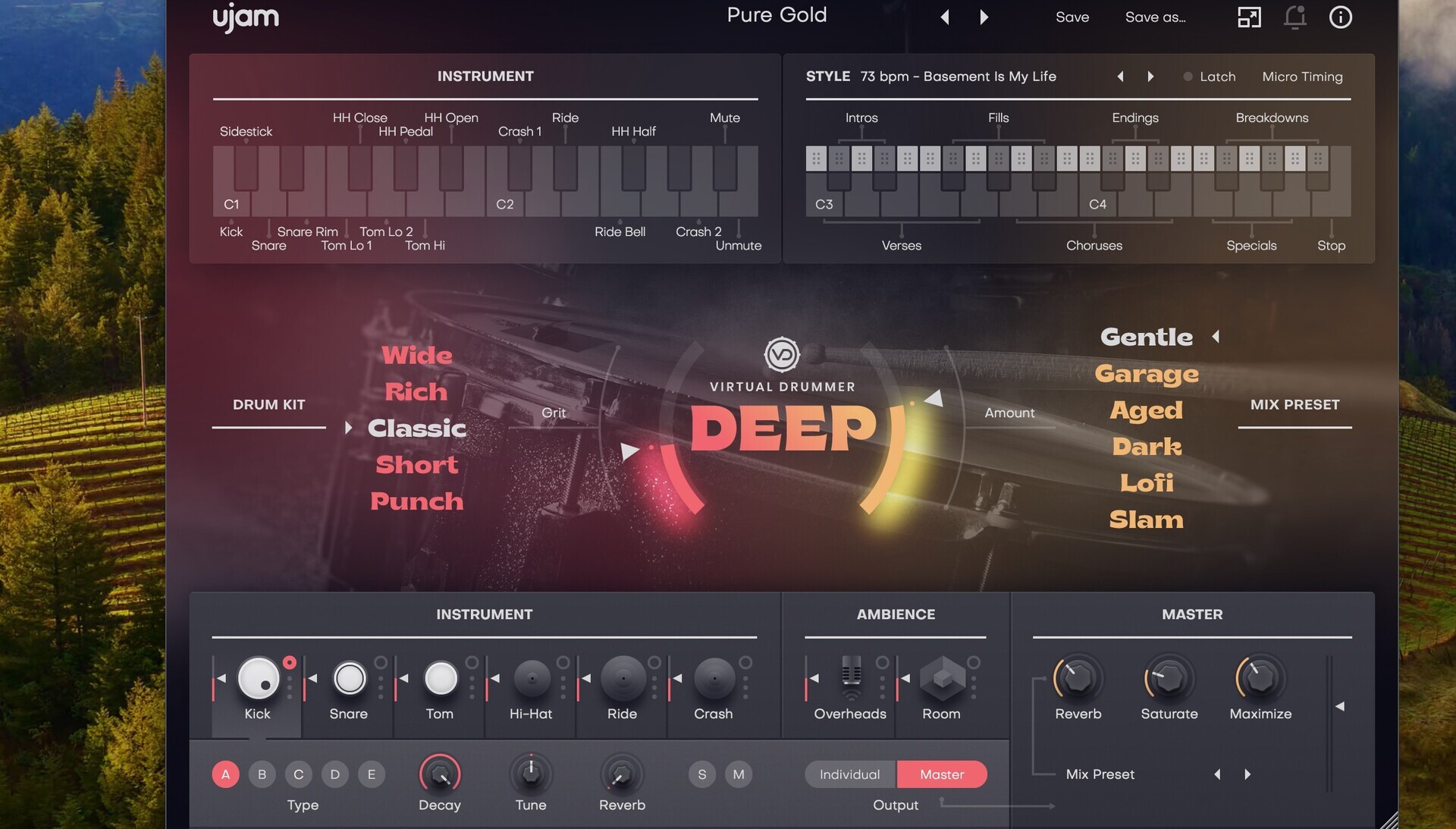Select the Kick instrument knob

(258, 677)
